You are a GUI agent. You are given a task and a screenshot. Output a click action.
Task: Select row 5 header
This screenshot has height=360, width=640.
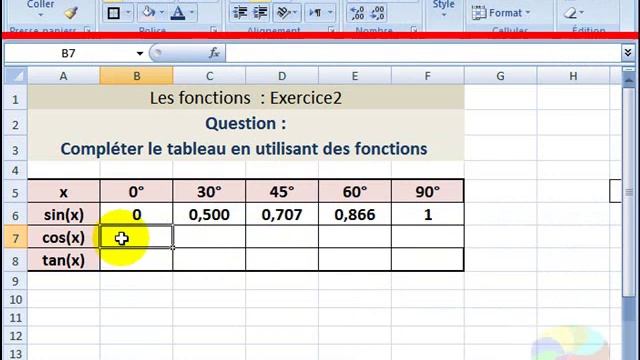tap(16, 192)
